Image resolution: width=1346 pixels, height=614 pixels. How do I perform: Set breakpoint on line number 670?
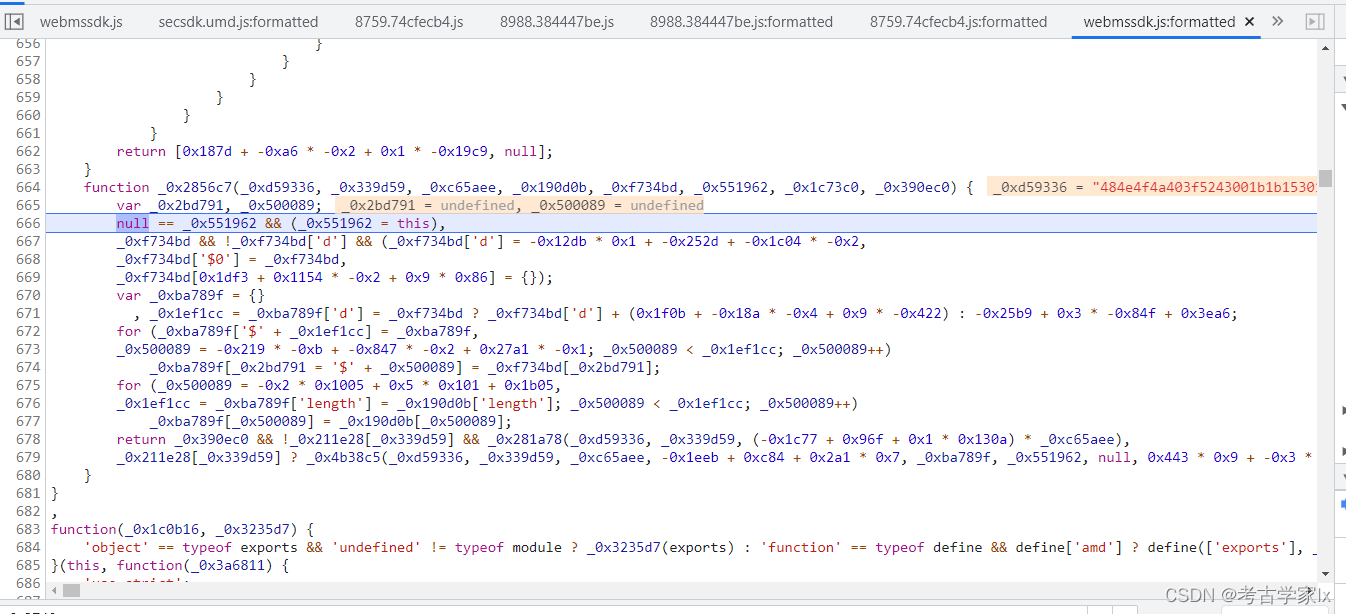pos(28,295)
